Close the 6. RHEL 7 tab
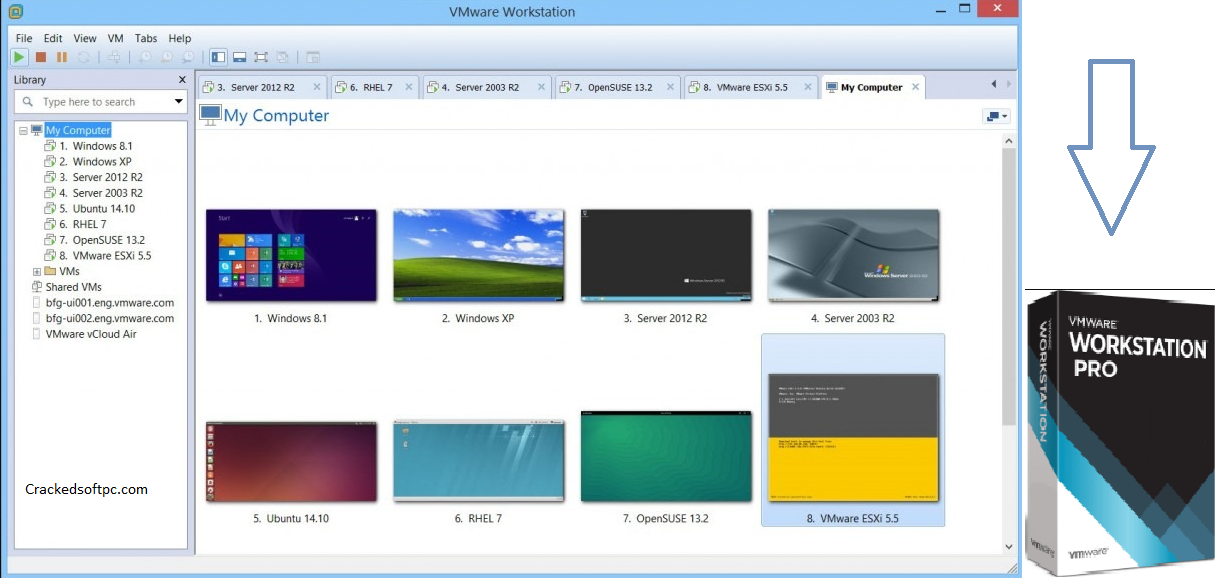Viewport: 1224px width, 580px height. 408,87
